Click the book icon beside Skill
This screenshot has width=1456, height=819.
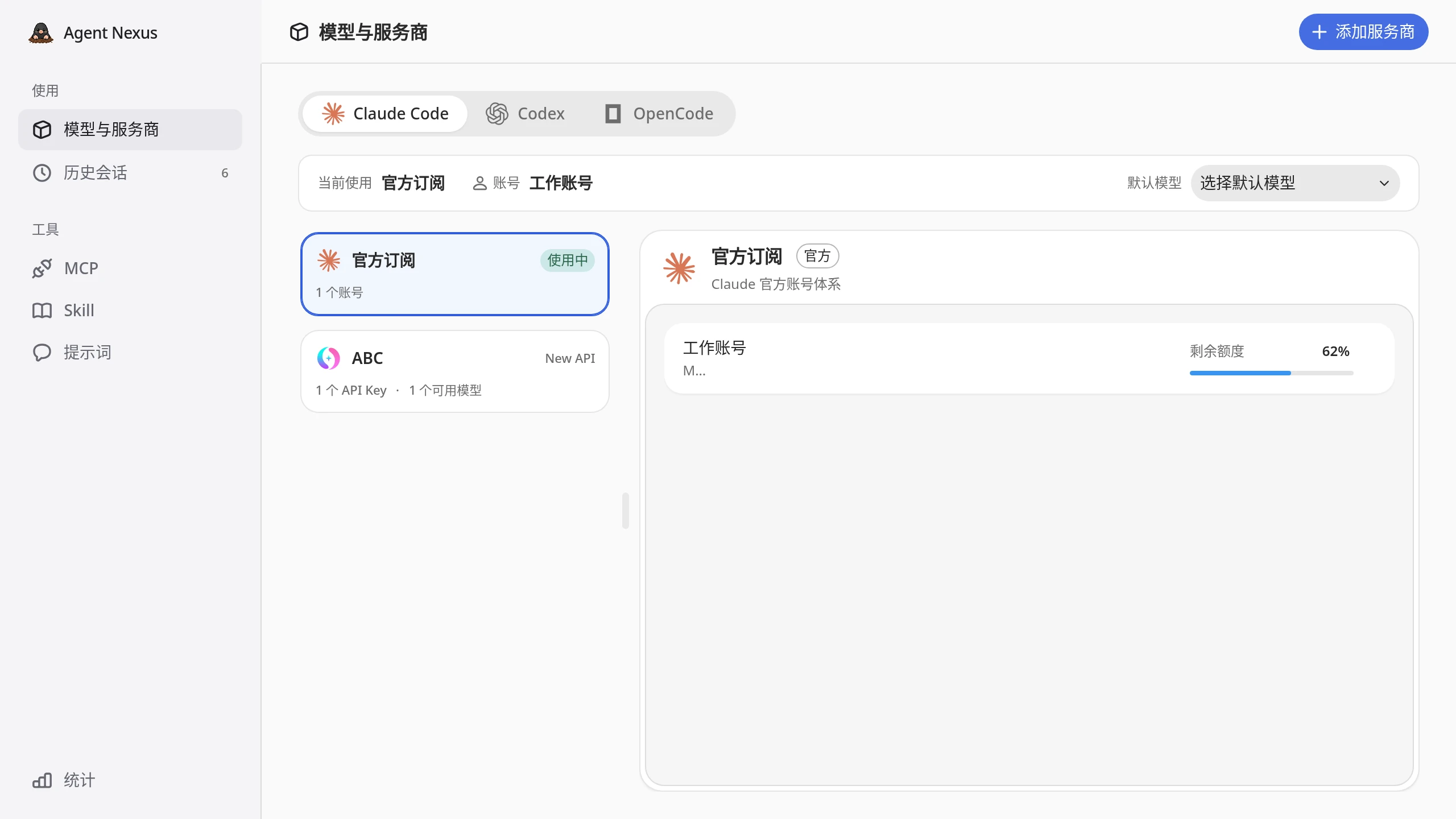pos(42,311)
